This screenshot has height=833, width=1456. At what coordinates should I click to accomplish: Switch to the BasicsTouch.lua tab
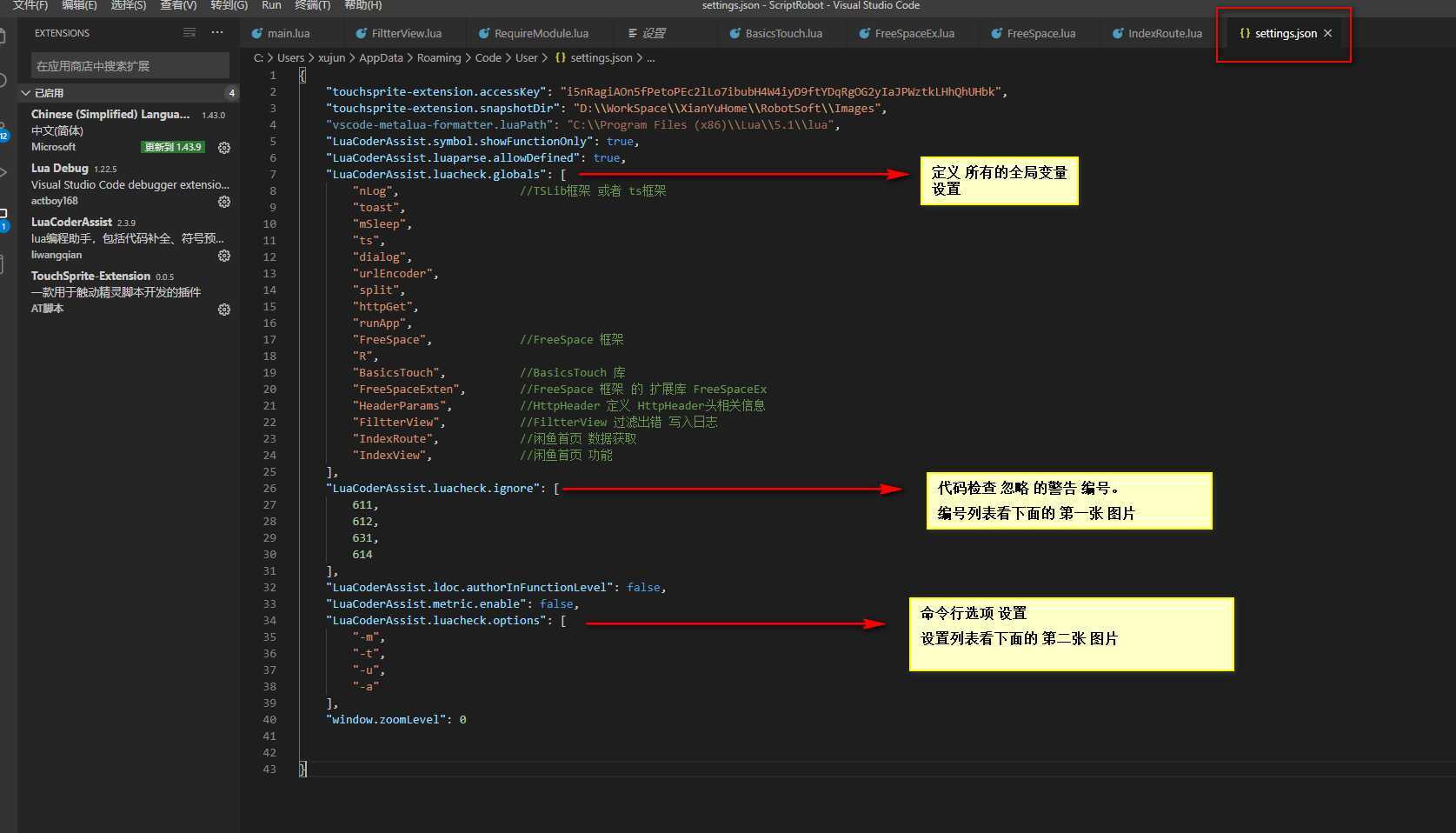pyautogui.click(x=783, y=33)
